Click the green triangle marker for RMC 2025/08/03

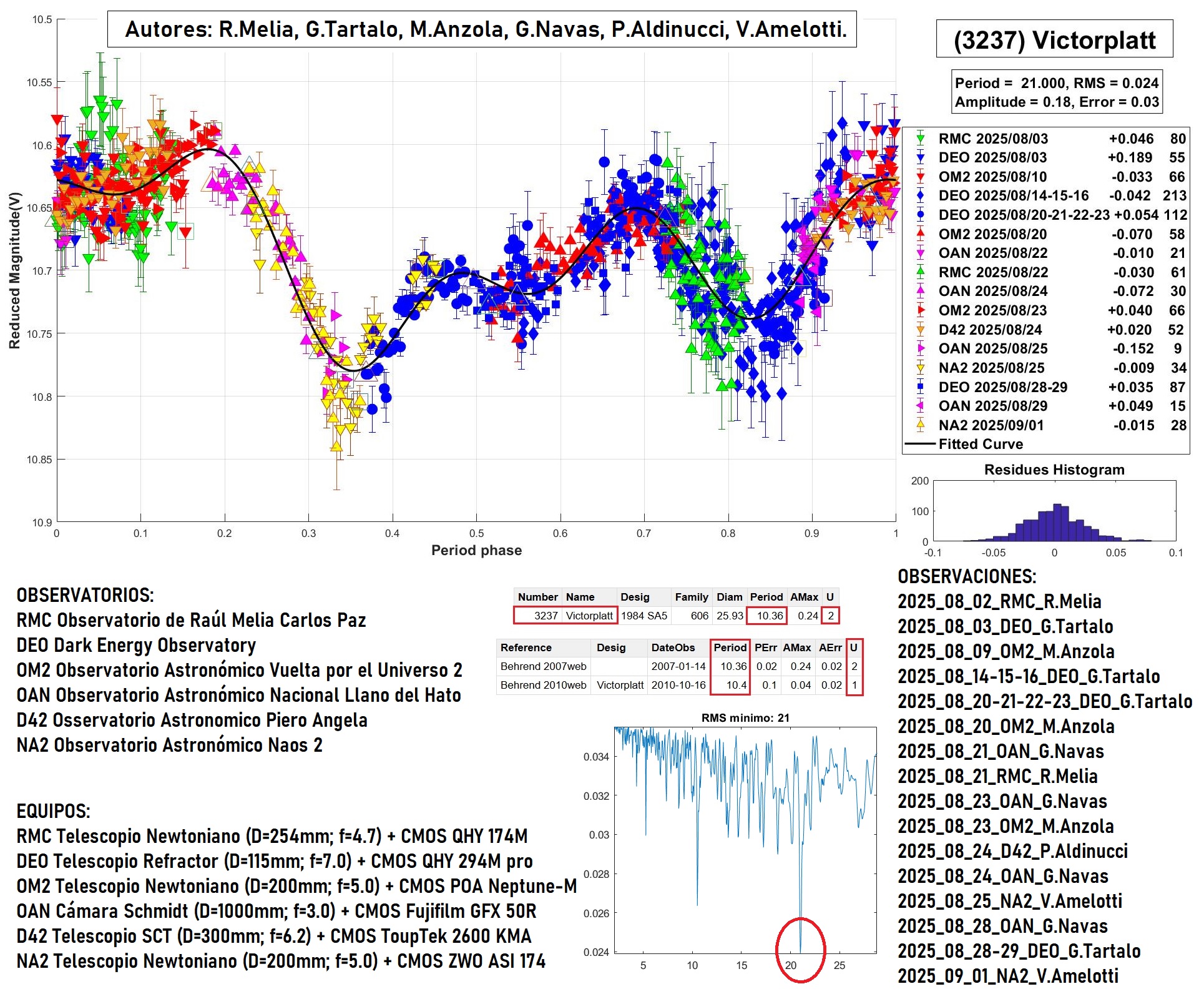[x=920, y=139]
